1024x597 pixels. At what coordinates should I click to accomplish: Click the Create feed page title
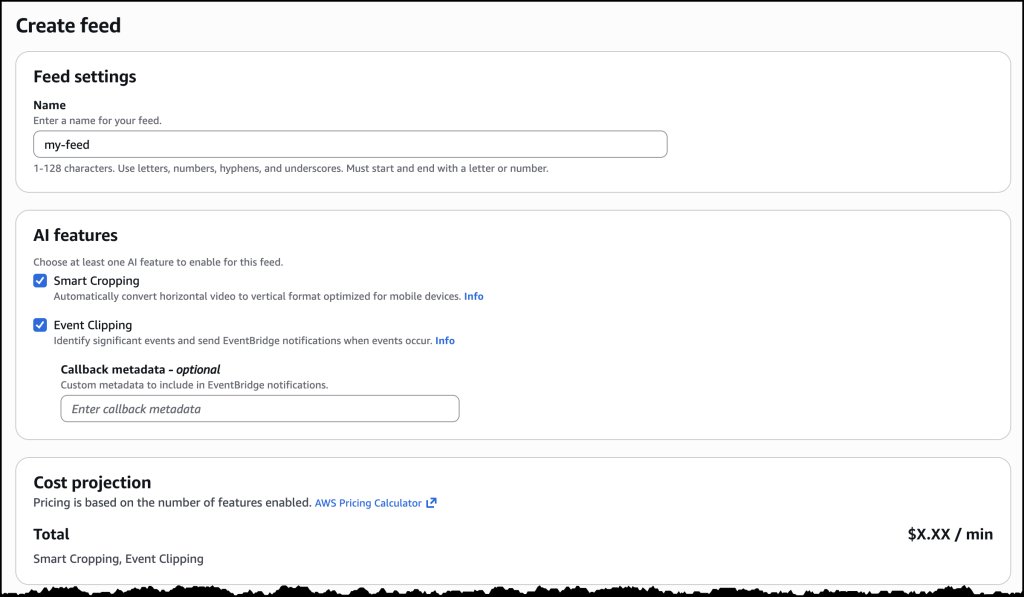[x=67, y=25]
